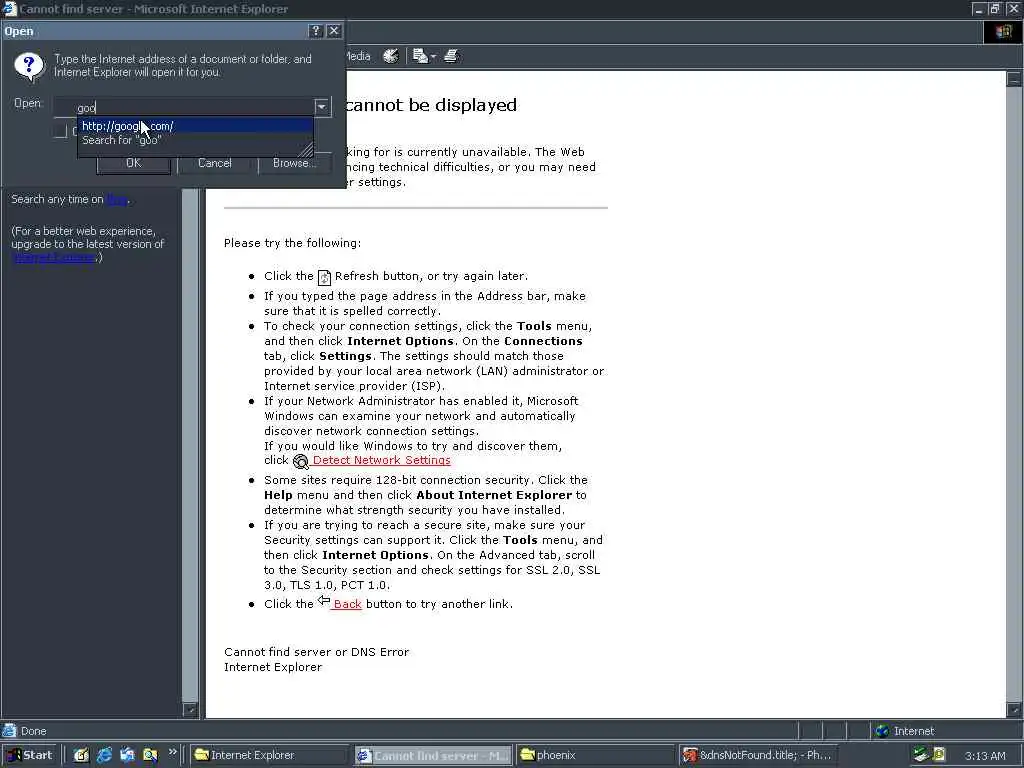Click the blue question mark bubble in Open dialog
This screenshot has width=1024, height=768.
click(x=29, y=66)
